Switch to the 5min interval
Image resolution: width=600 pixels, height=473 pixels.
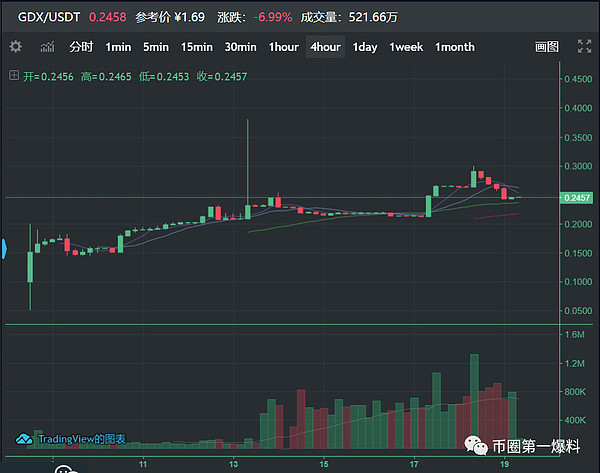click(155, 47)
